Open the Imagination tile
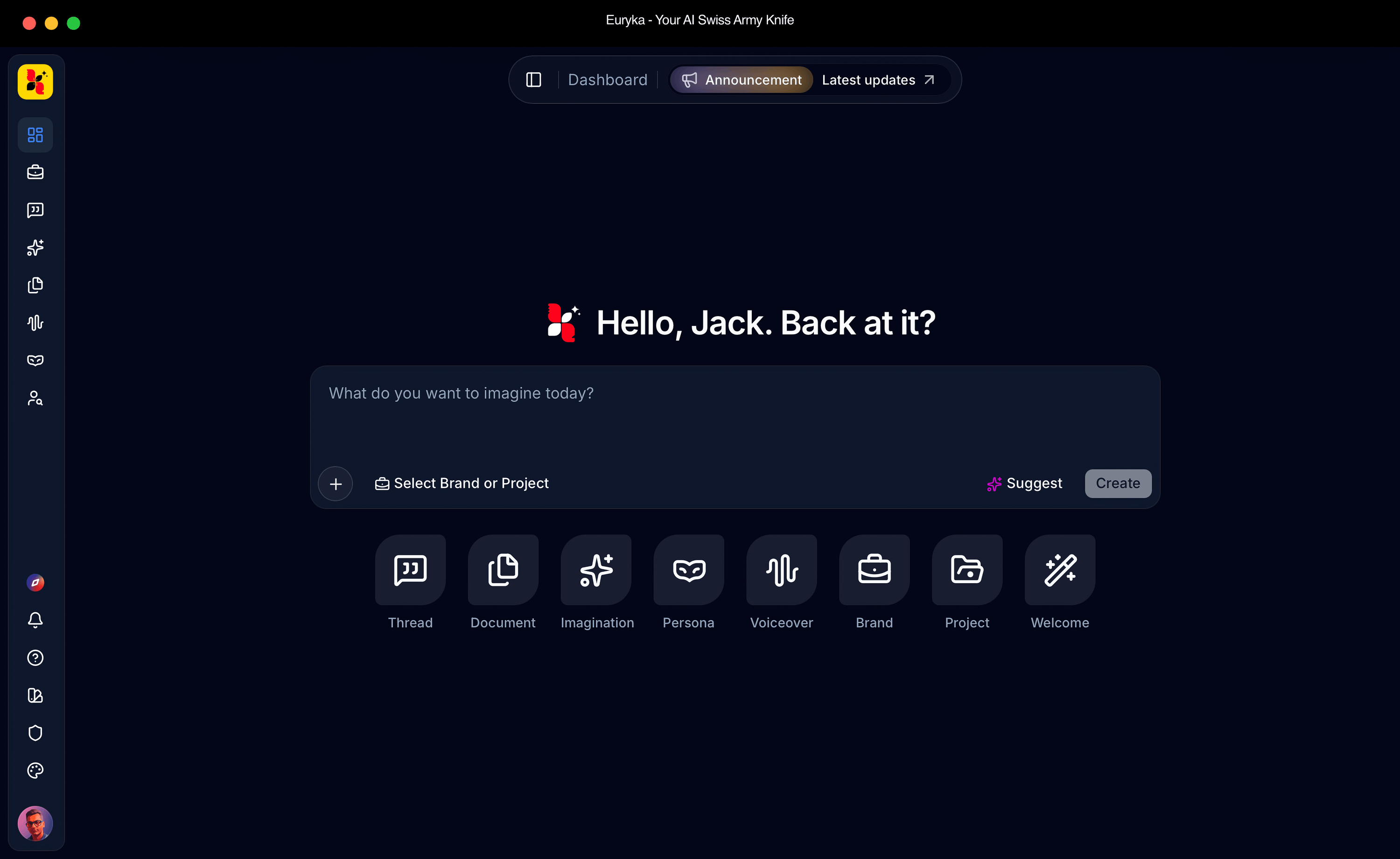 (596, 570)
